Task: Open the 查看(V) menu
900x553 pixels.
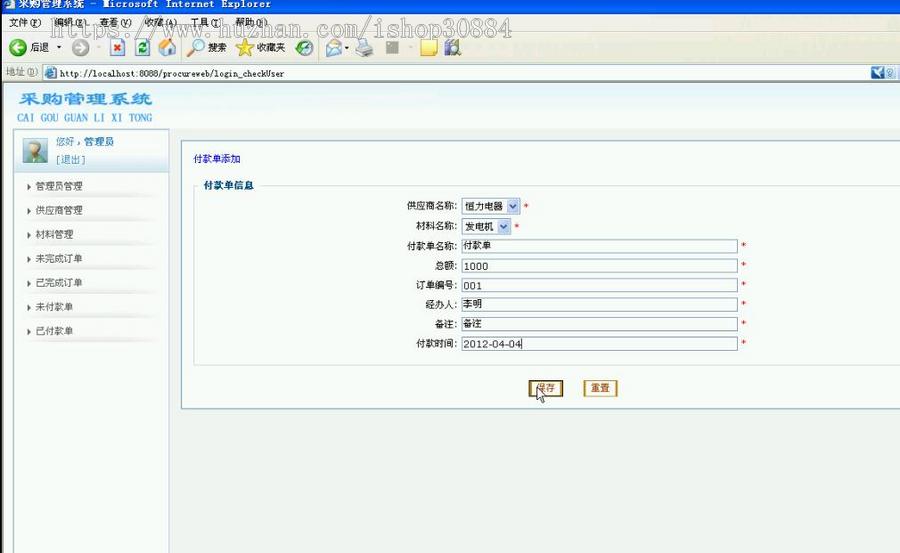Action: click(x=115, y=22)
